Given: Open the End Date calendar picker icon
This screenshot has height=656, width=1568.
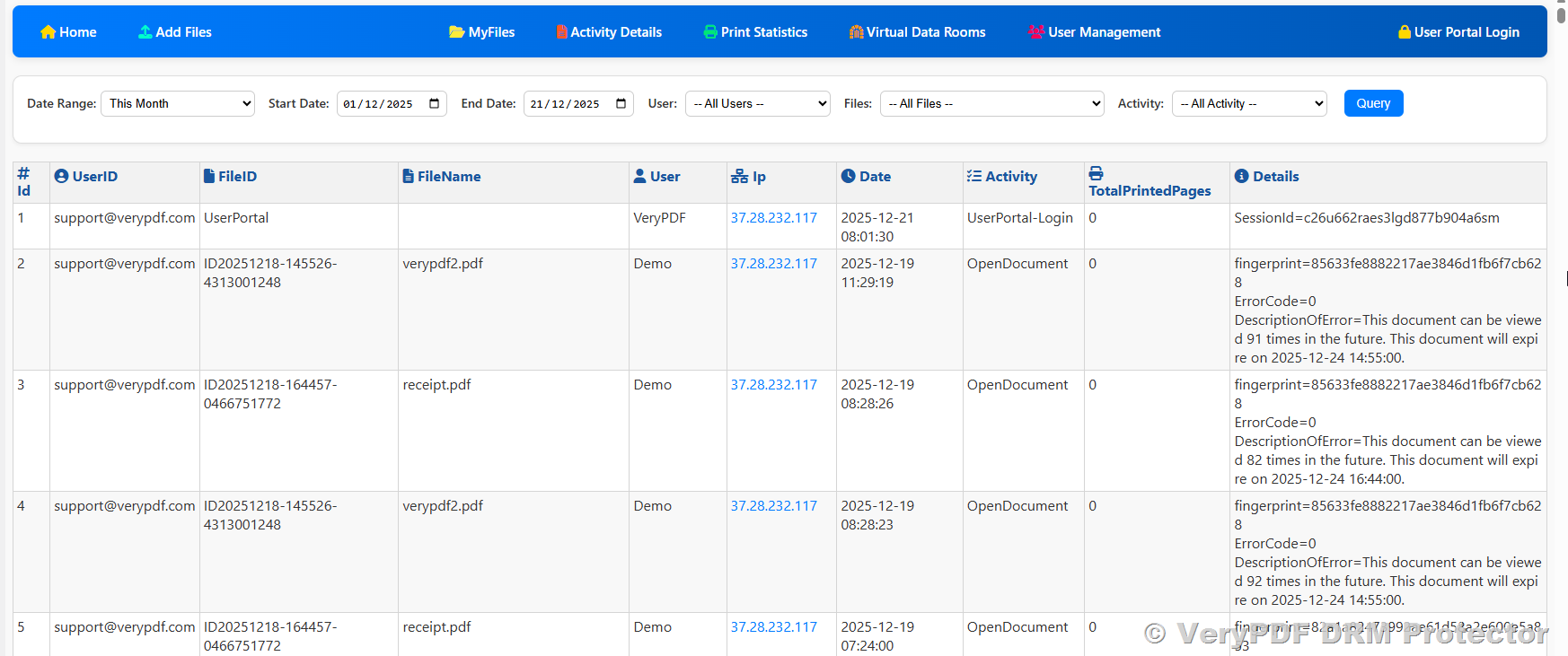Looking at the screenshot, I should pos(621,103).
